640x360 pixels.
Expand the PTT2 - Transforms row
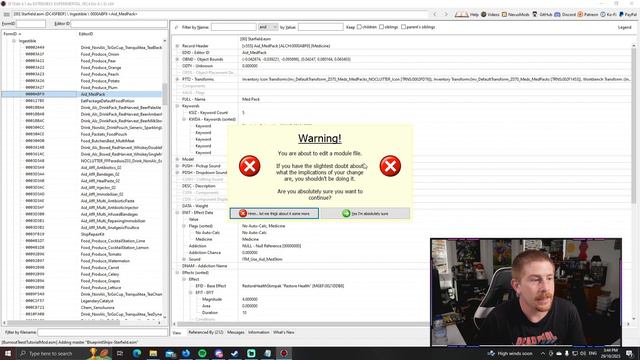177,79
